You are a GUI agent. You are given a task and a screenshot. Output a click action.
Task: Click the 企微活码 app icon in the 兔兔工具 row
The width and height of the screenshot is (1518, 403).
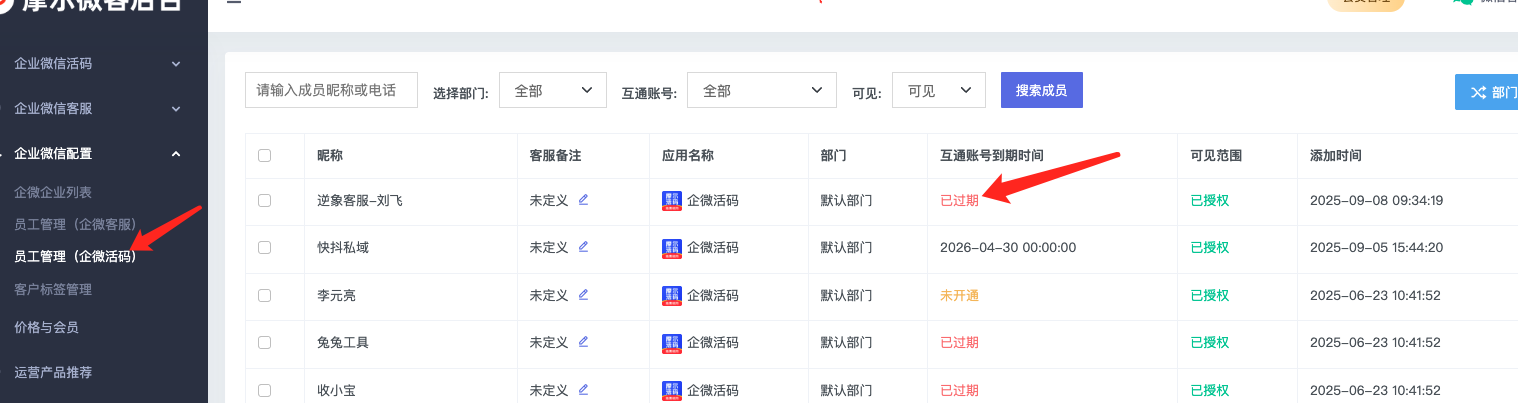671,343
